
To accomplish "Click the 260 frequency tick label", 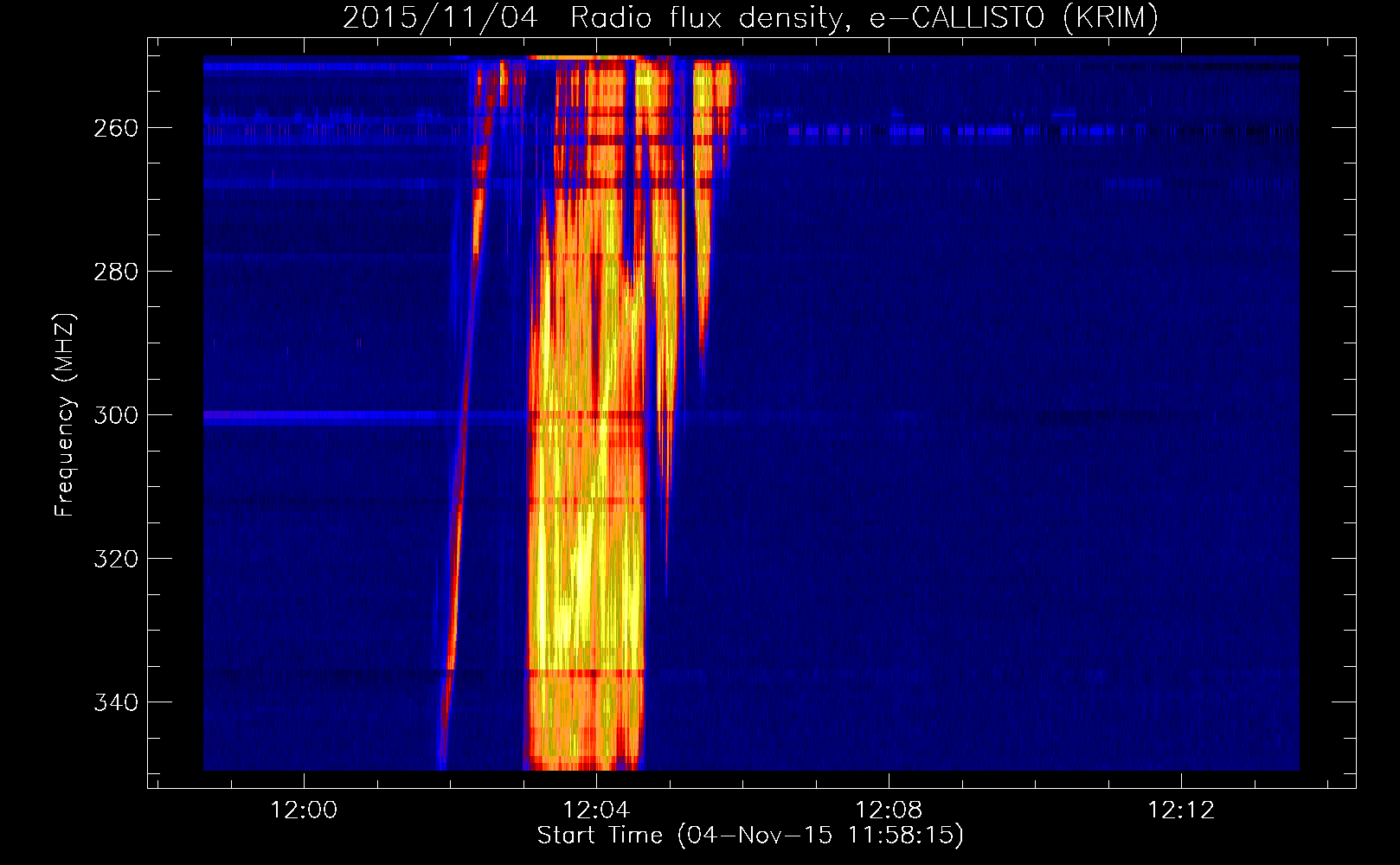I will 116,128.
